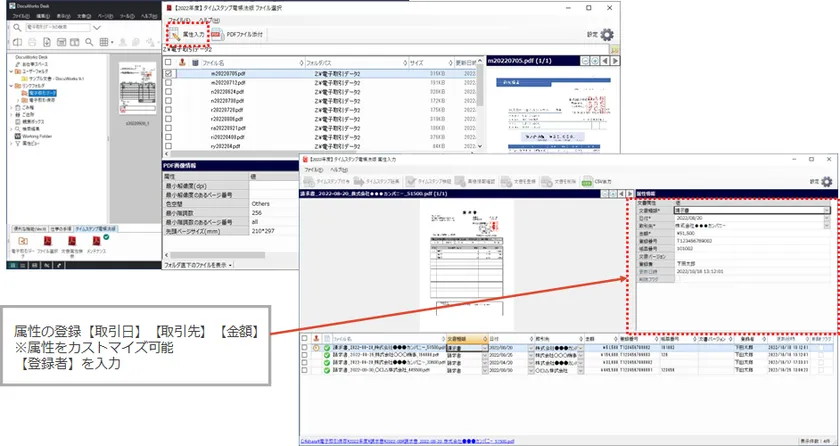Open the 設定 gear in attribute input window
The height and width of the screenshot is (446, 840).
829,182
